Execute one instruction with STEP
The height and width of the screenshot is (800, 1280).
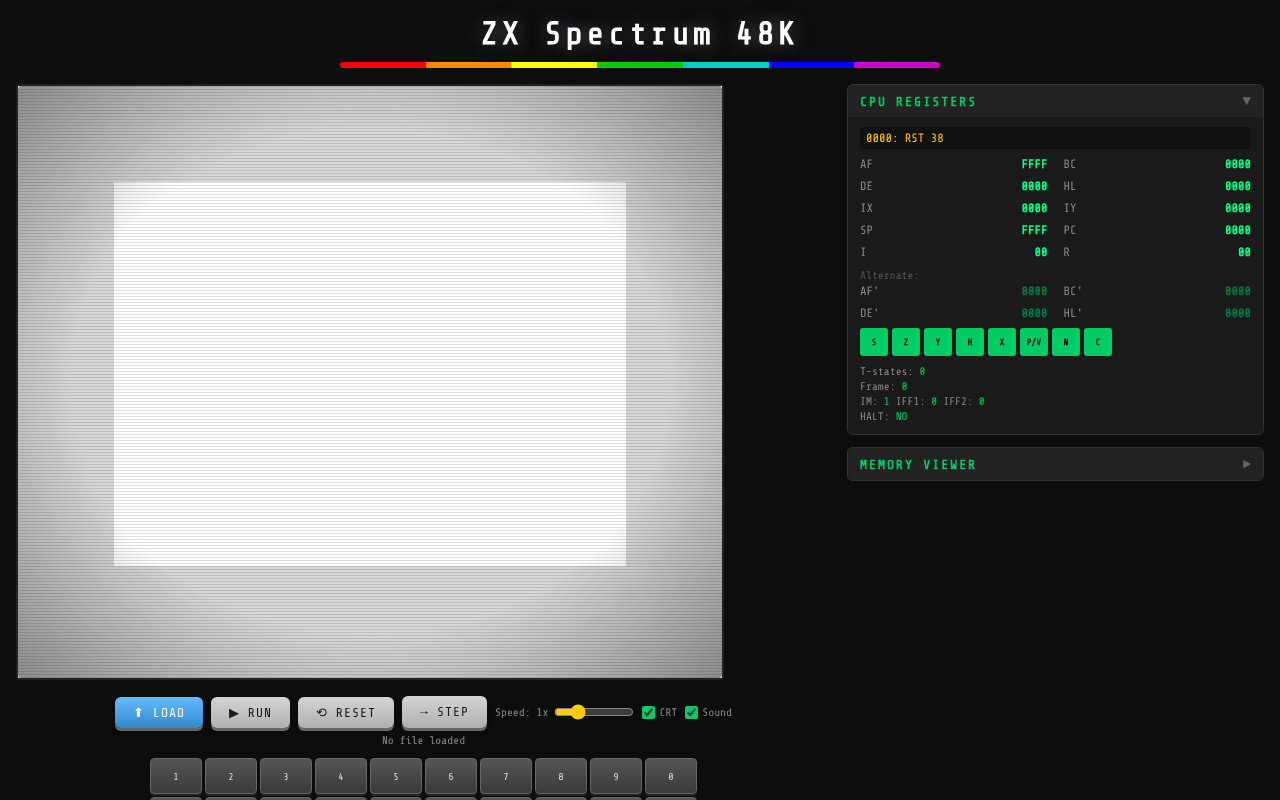click(x=444, y=712)
